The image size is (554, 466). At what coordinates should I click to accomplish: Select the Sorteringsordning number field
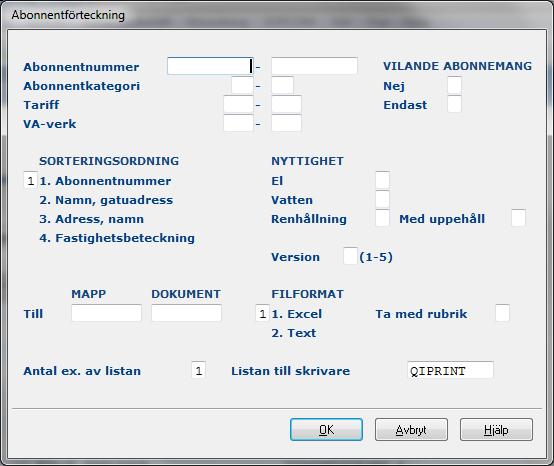(x=30, y=180)
